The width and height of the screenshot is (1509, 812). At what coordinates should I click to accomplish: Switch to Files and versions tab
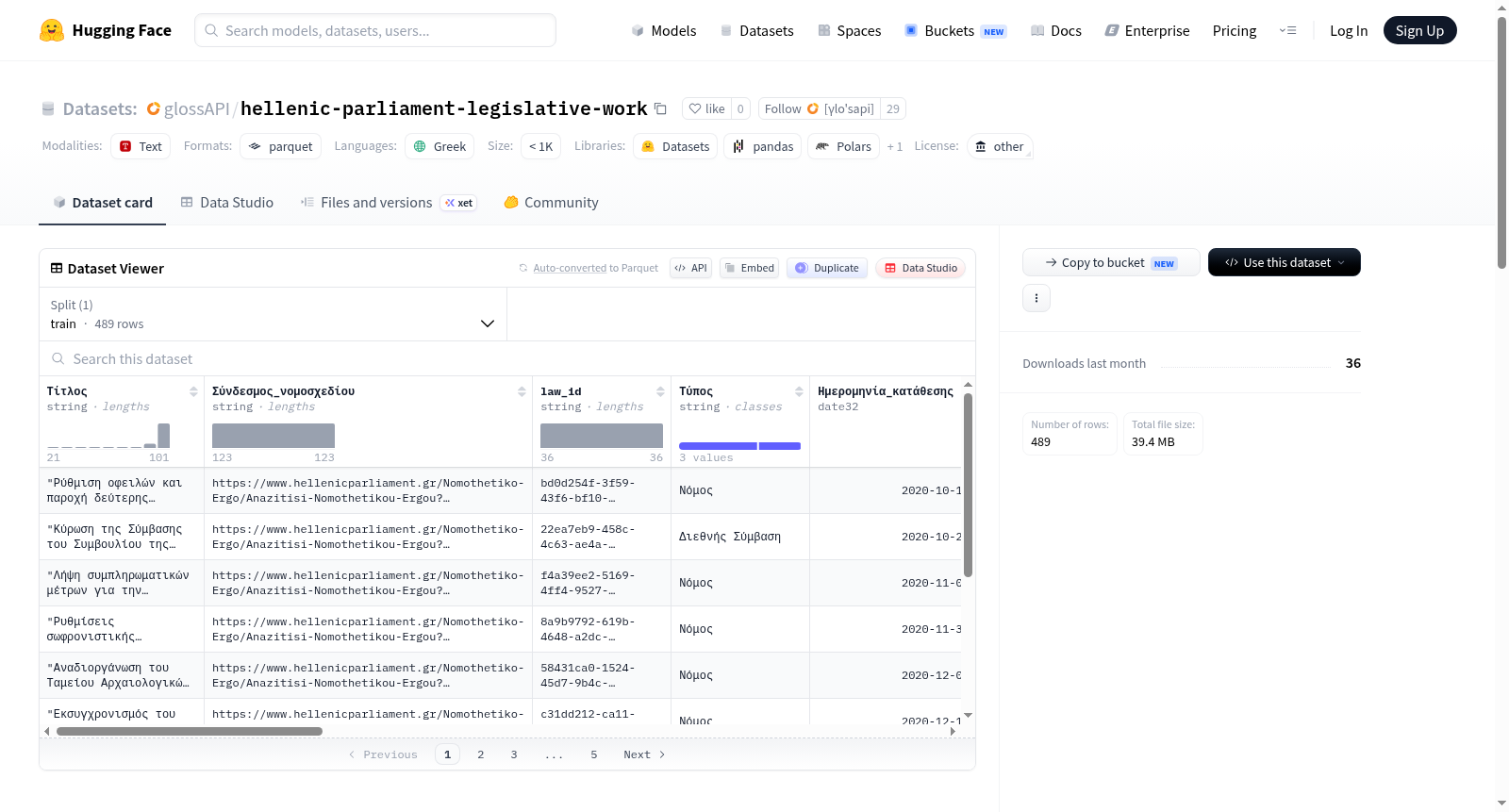(389, 203)
